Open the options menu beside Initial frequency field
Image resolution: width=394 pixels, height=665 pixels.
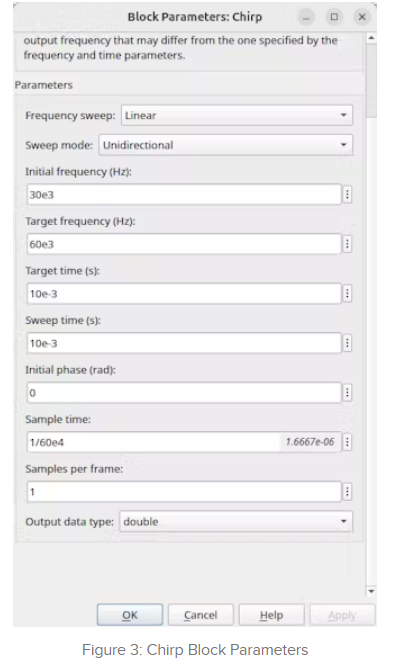click(347, 195)
